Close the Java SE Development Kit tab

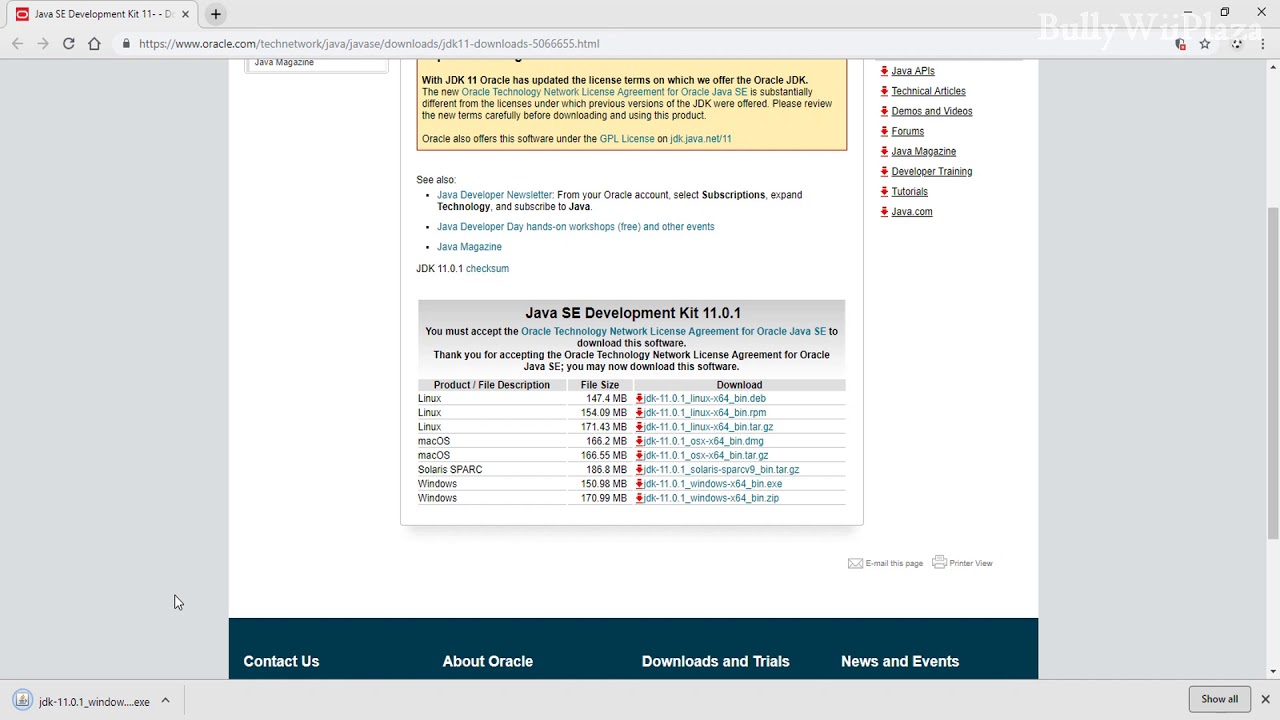point(185,14)
